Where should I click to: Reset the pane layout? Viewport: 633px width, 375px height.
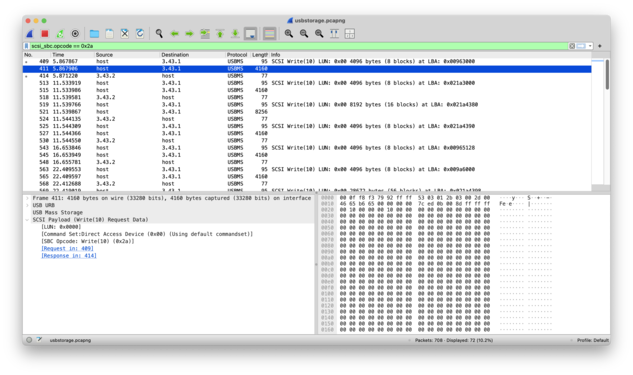(x=350, y=34)
